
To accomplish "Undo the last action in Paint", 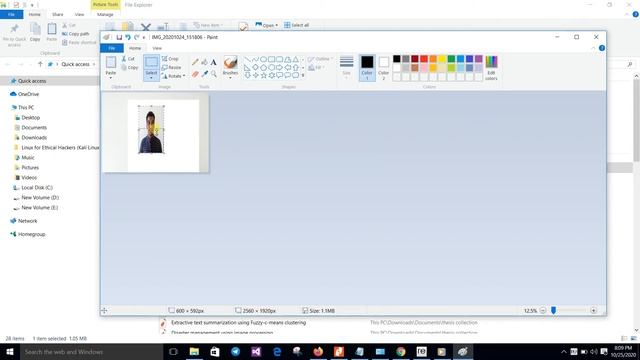I will pos(128,37).
